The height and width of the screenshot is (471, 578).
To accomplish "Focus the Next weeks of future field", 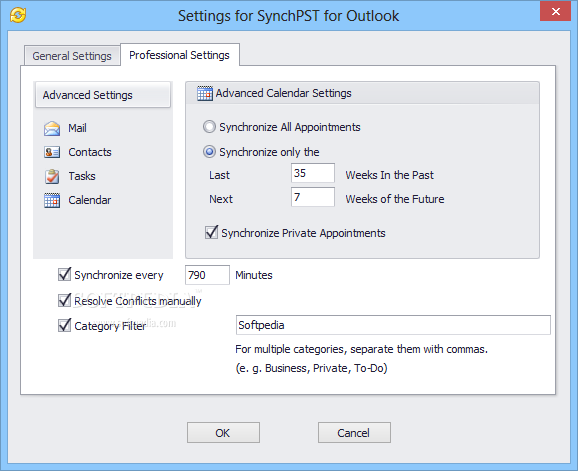I will click(x=313, y=197).
